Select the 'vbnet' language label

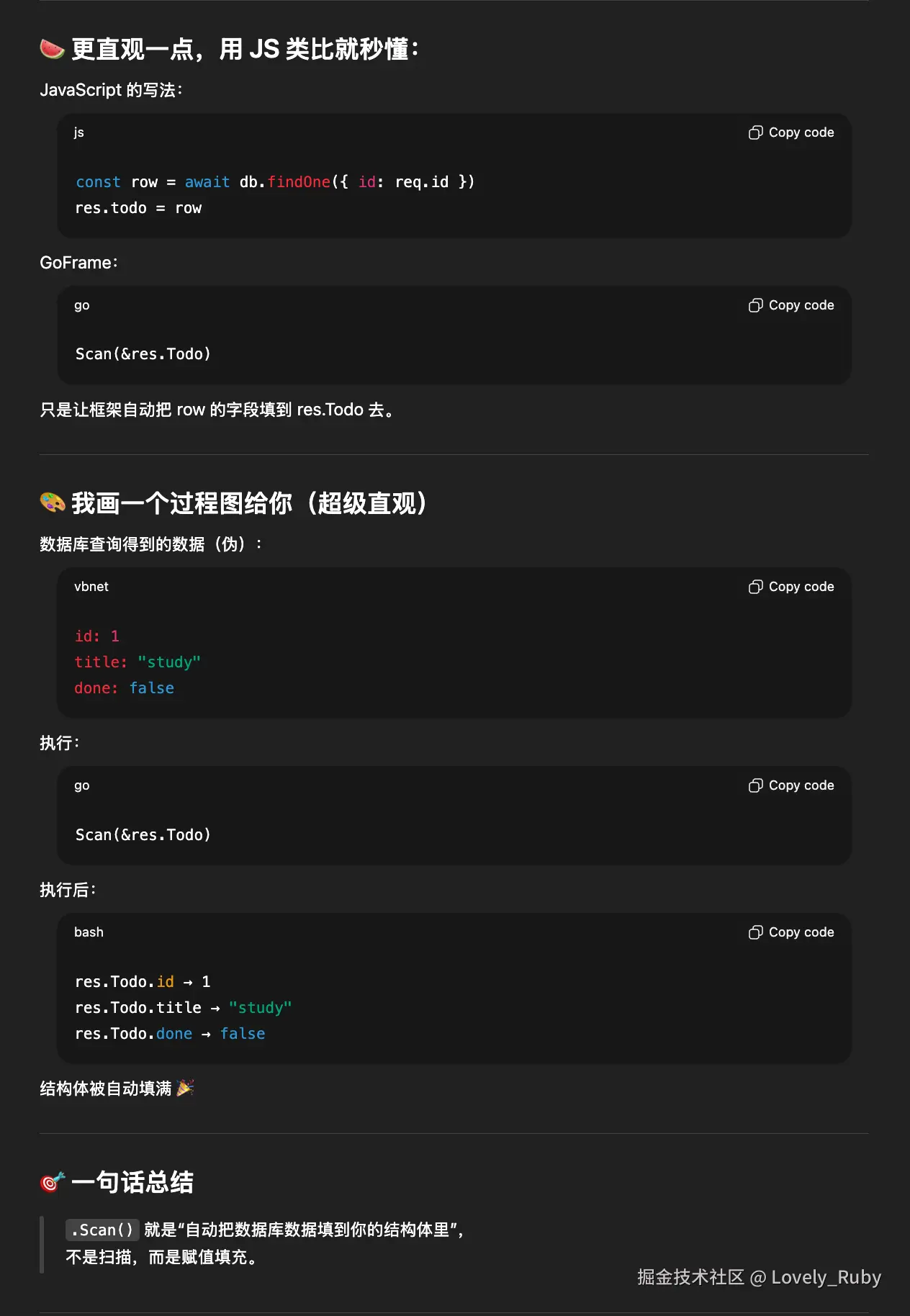tap(91, 587)
